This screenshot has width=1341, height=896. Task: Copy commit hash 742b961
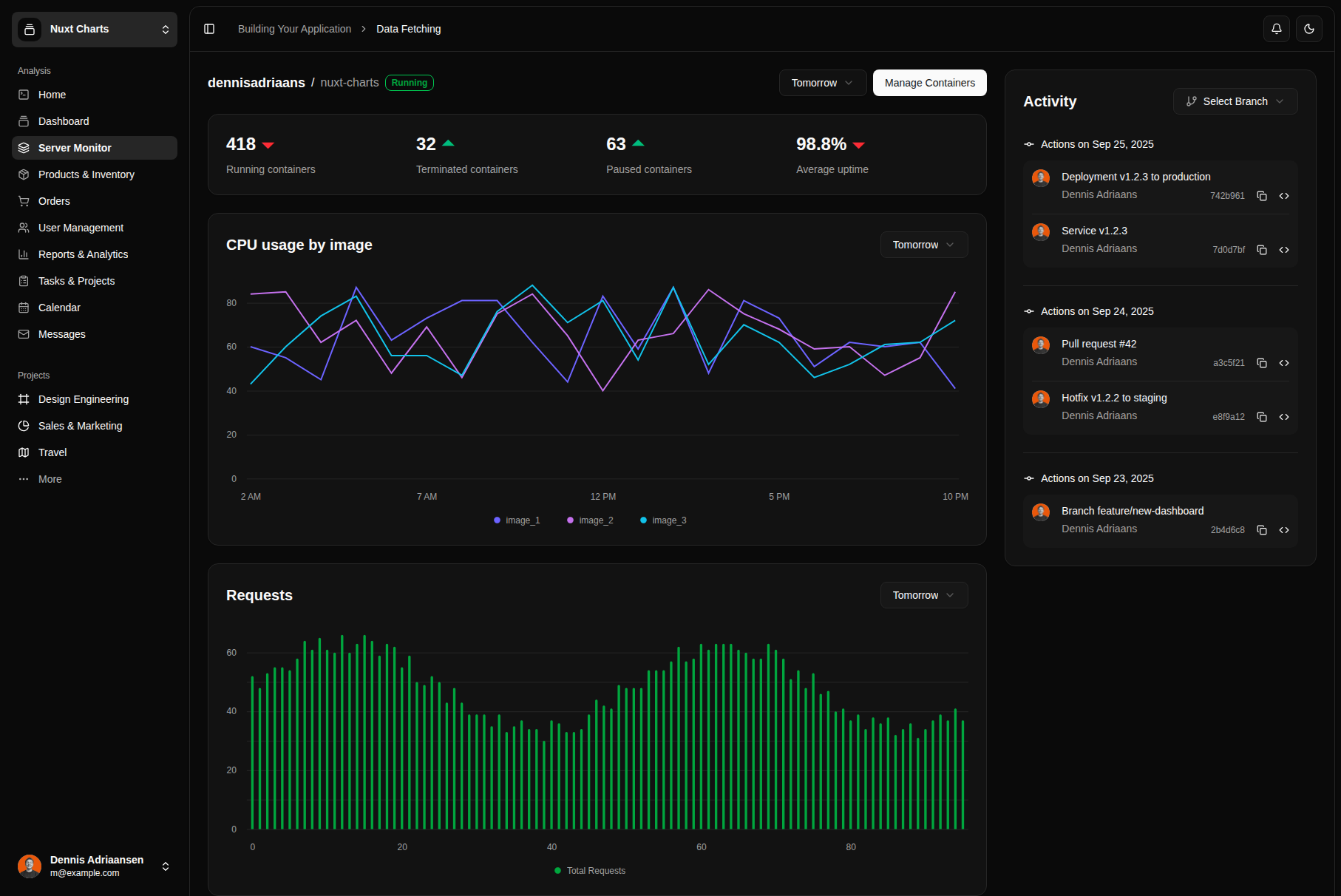pyautogui.click(x=1262, y=196)
